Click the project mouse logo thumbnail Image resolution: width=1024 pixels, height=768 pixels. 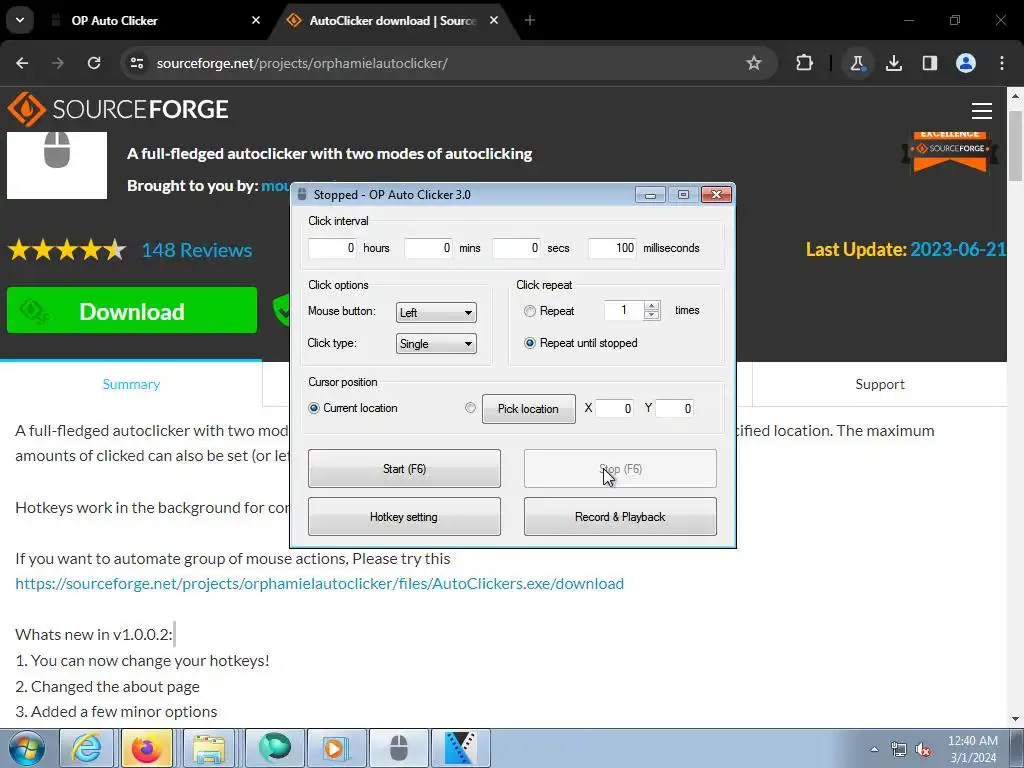57,165
